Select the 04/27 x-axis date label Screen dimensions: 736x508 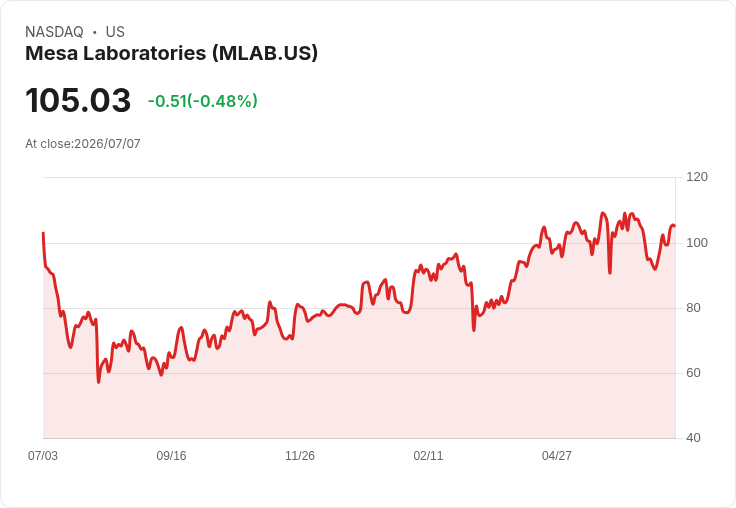pyautogui.click(x=557, y=456)
